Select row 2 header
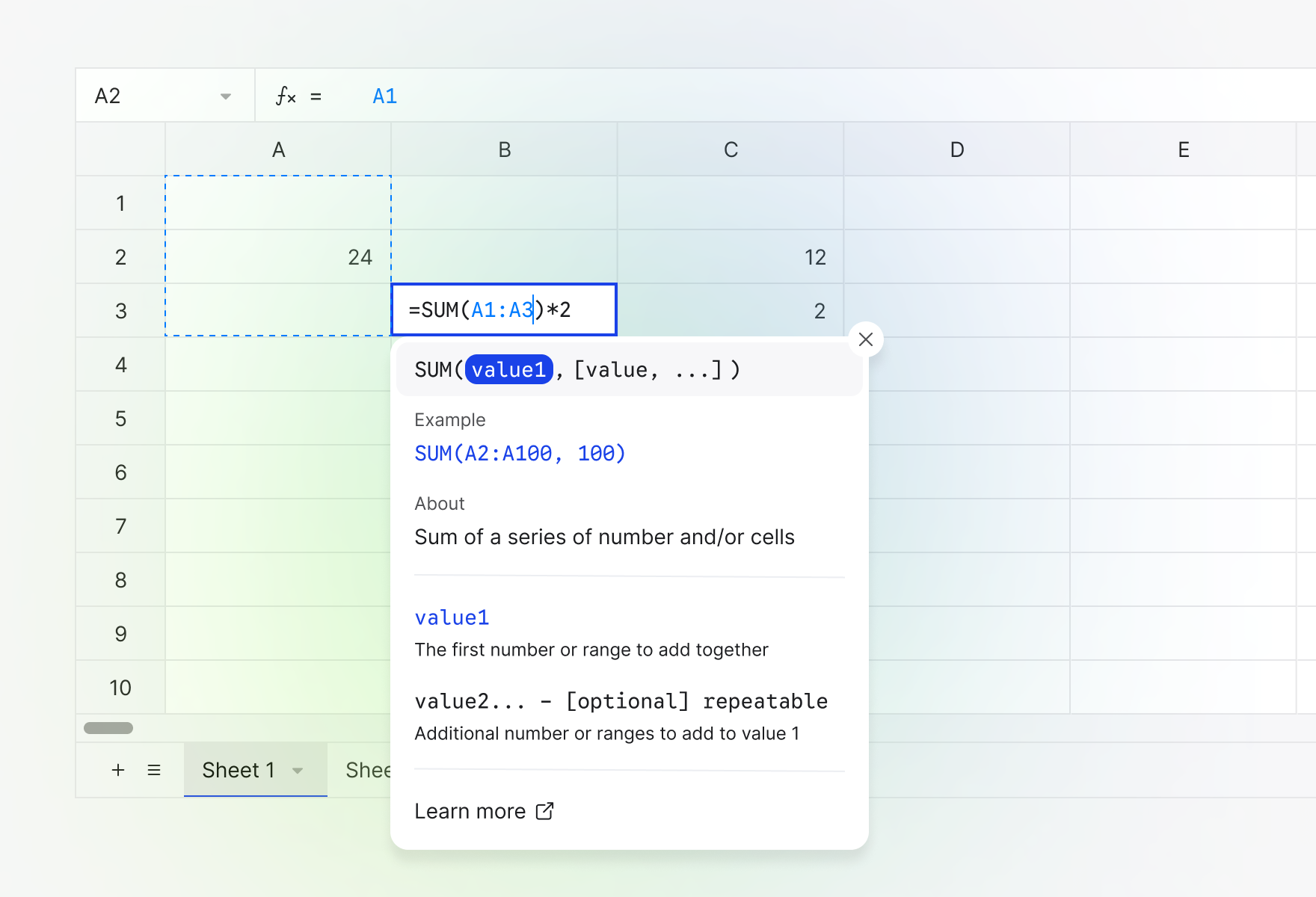 (120, 257)
